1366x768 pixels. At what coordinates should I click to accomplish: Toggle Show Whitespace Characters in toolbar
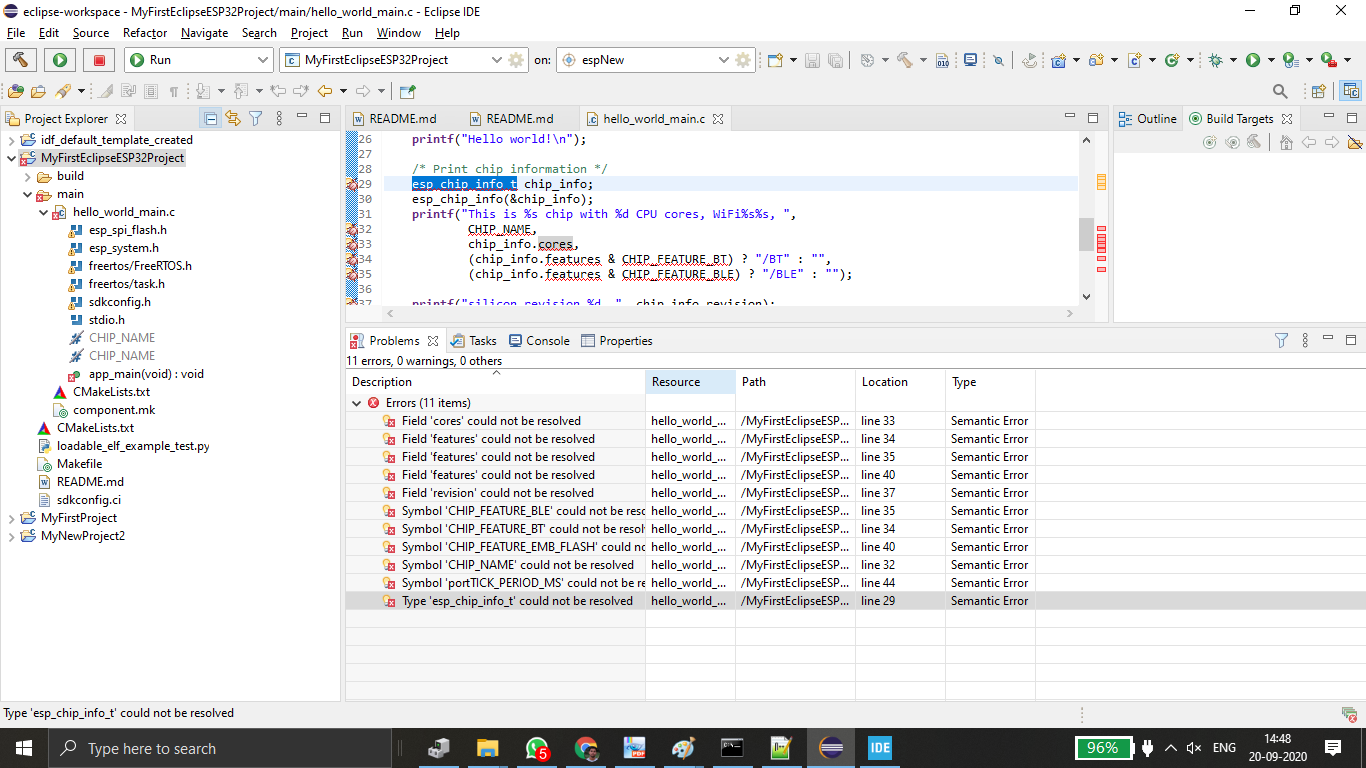pos(175,92)
